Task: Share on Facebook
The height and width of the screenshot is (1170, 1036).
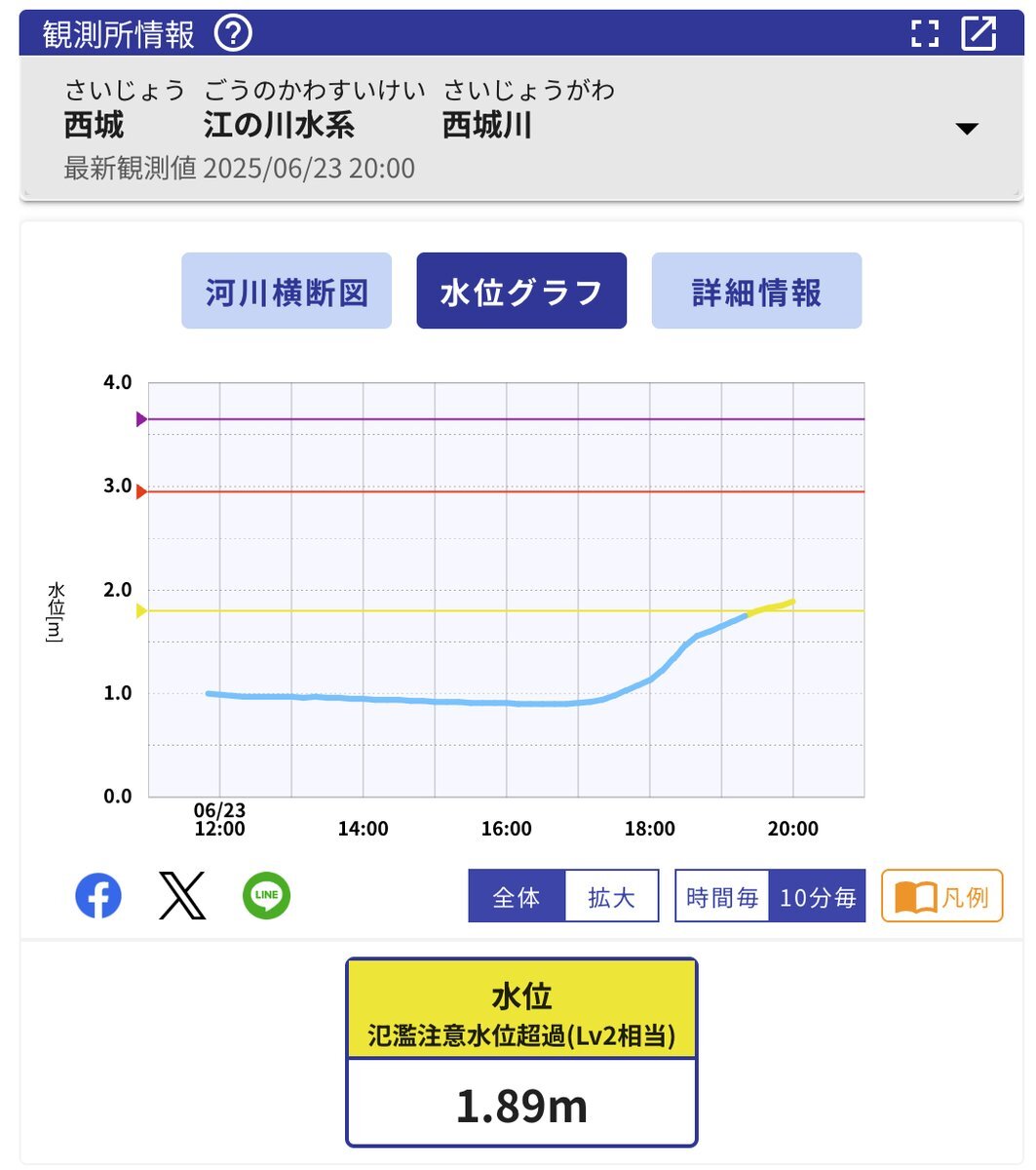Action: (x=98, y=896)
